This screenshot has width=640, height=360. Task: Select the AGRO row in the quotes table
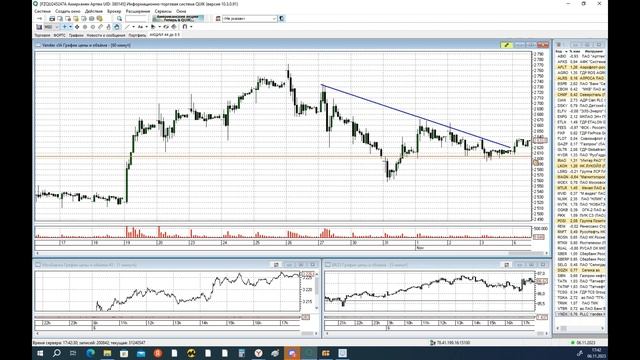(580, 73)
